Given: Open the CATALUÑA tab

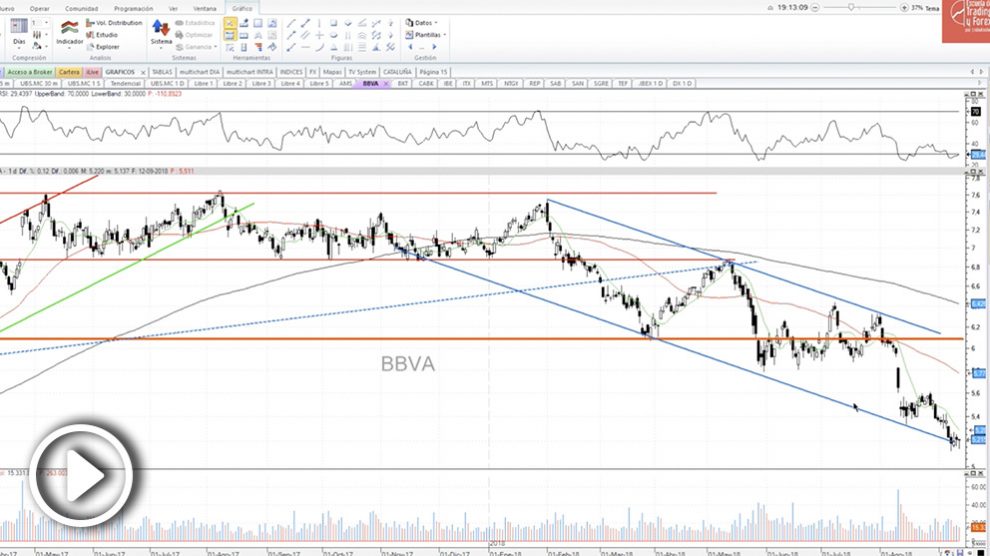Looking at the screenshot, I should tap(397, 72).
